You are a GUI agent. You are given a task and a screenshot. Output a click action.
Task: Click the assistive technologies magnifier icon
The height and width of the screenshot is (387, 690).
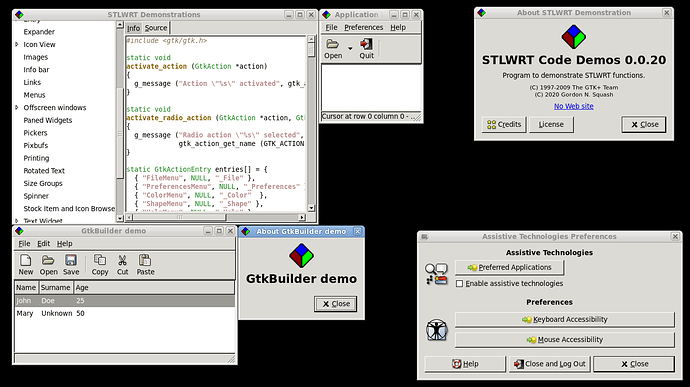point(436,274)
